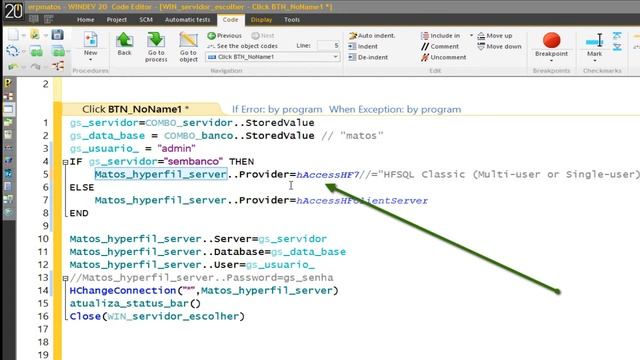The height and width of the screenshot is (360, 640).
Task: Expand the Mark dropdown arrow
Action: tap(594, 61)
